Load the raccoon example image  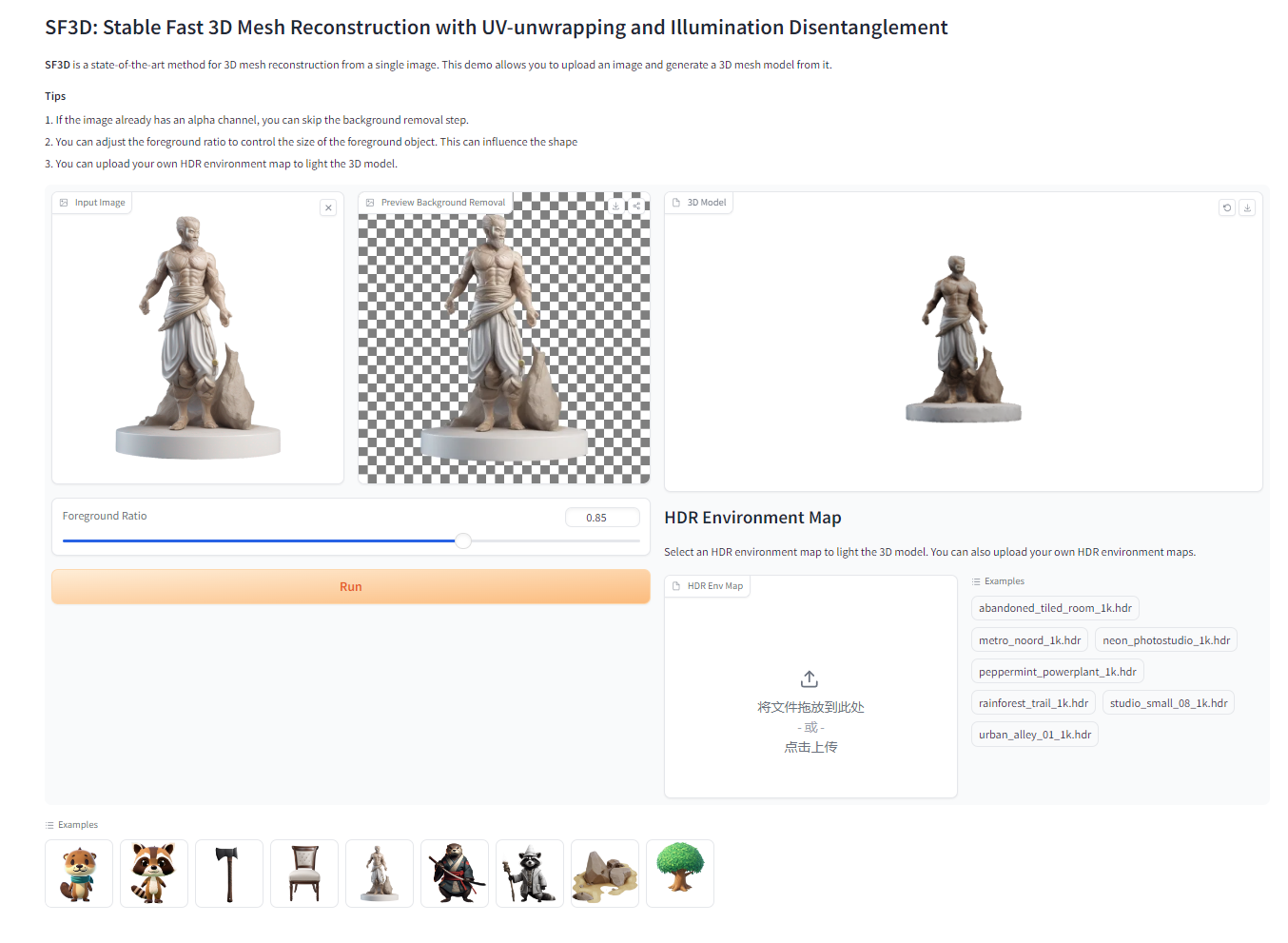click(x=154, y=874)
